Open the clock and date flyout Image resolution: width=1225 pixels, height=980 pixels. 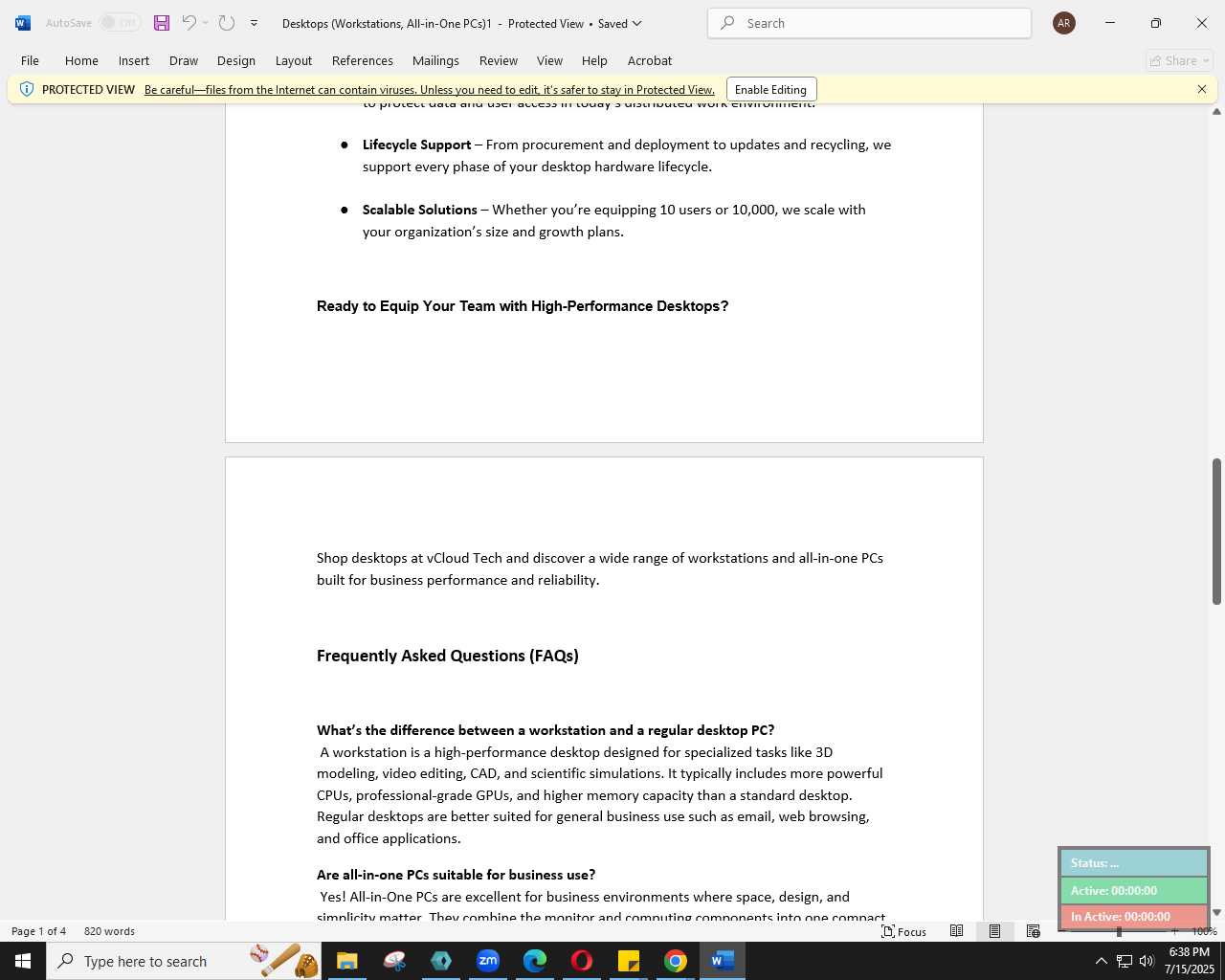click(1190, 961)
